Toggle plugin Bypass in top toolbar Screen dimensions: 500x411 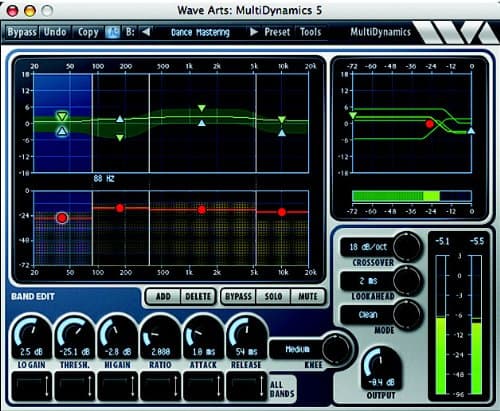tap(22, 32)
